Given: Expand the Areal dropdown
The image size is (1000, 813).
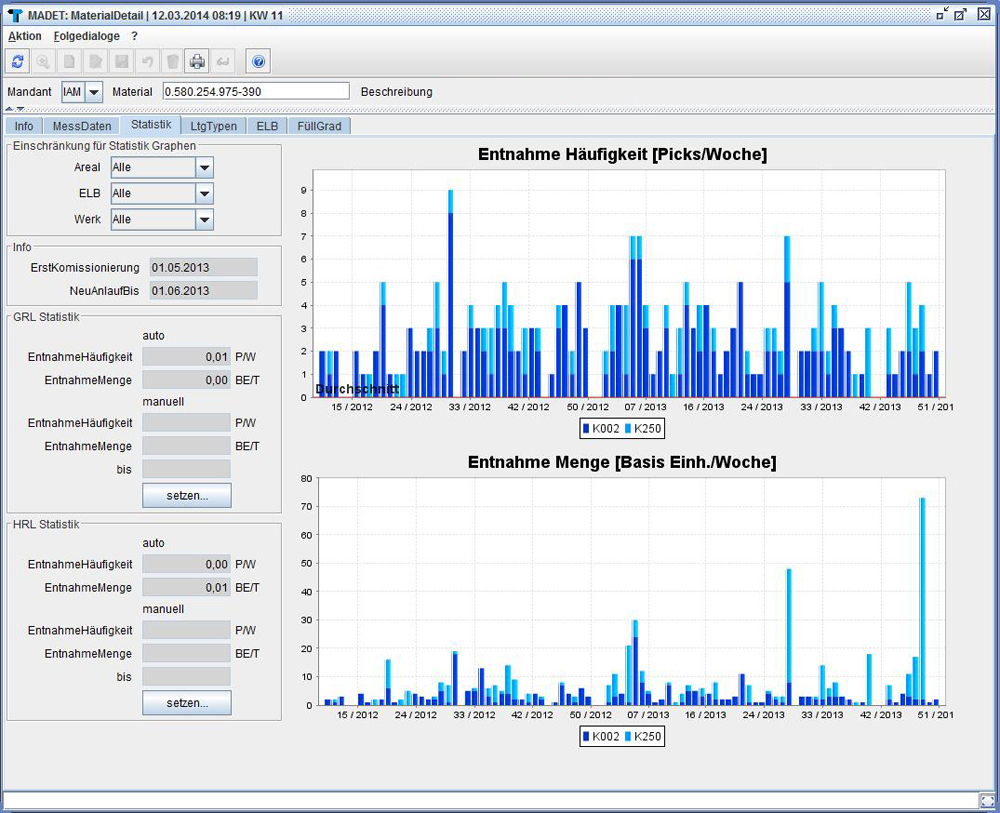Looking at the screenshot, I should (x=204, y=168).
